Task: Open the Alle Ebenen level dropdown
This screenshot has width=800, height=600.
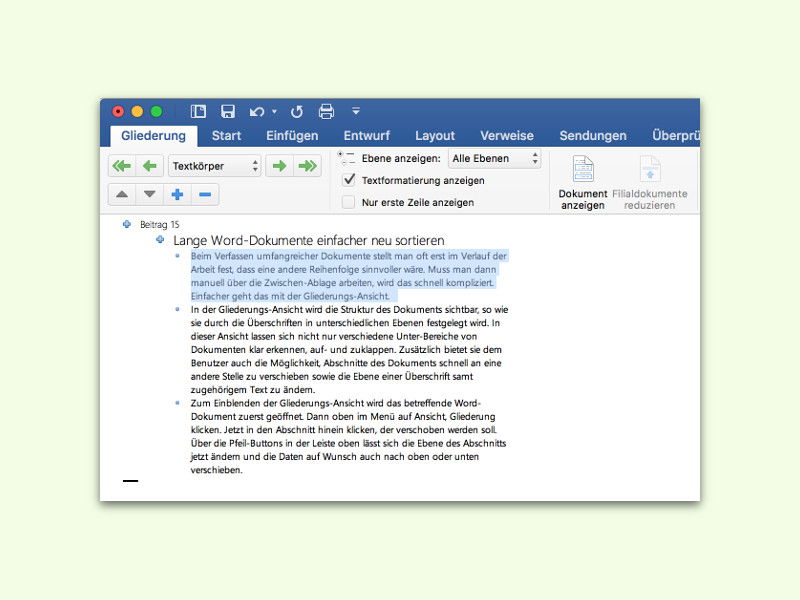Action: tap(494, 159)
